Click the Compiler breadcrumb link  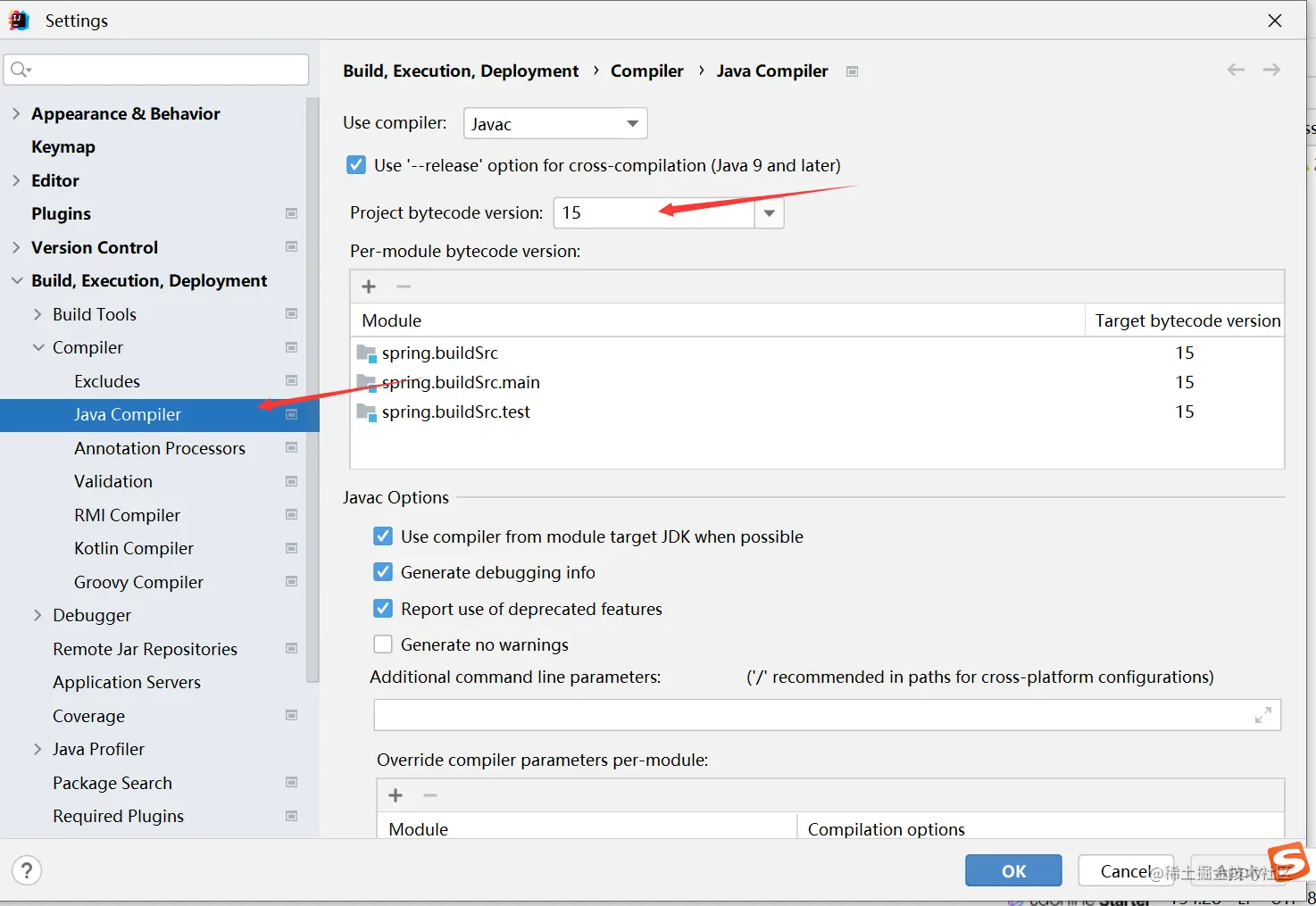[x=646, y=71]
